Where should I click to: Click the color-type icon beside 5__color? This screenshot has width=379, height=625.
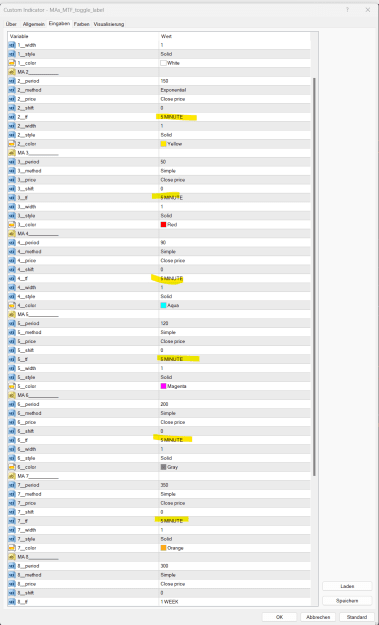point(12,386)
